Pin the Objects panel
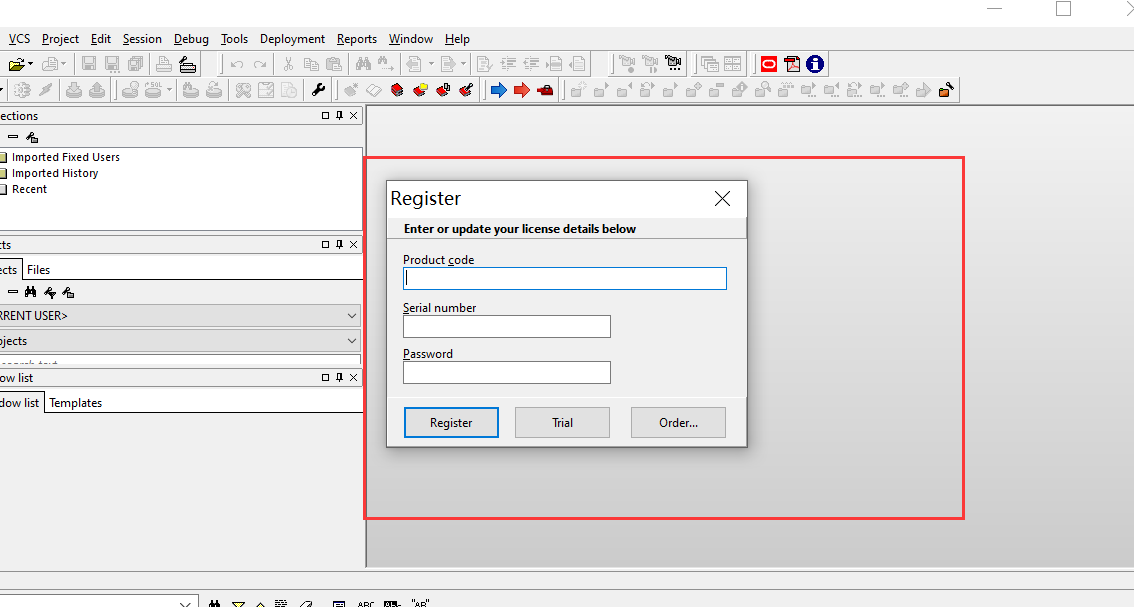This screenshot has height=607, width=1134. [339, 245]
